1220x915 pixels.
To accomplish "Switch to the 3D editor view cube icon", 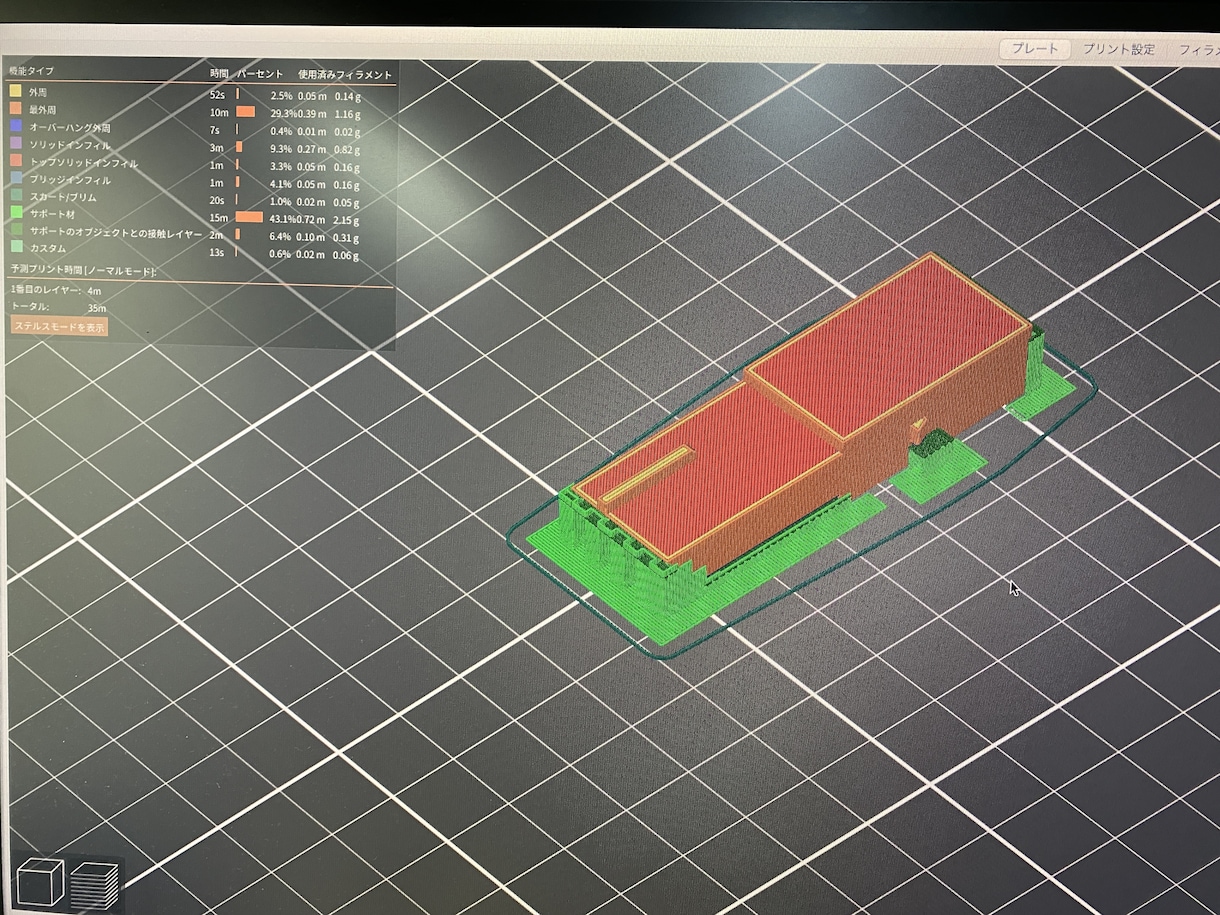I will (40, 884).
